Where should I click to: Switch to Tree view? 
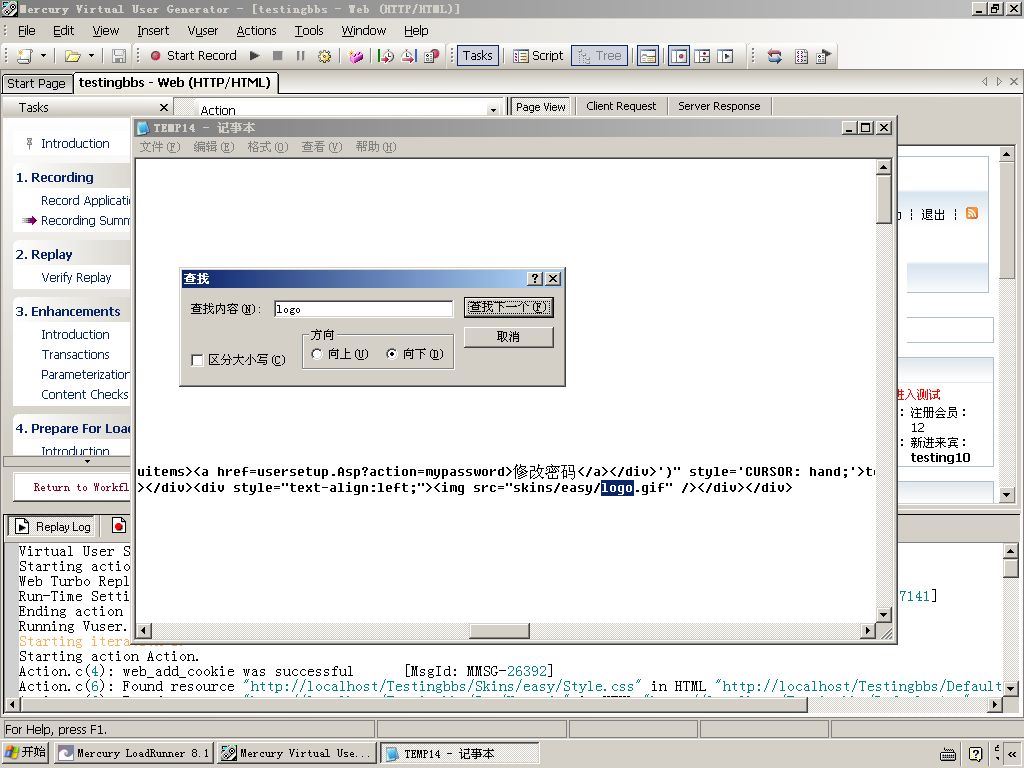(600, 56)
